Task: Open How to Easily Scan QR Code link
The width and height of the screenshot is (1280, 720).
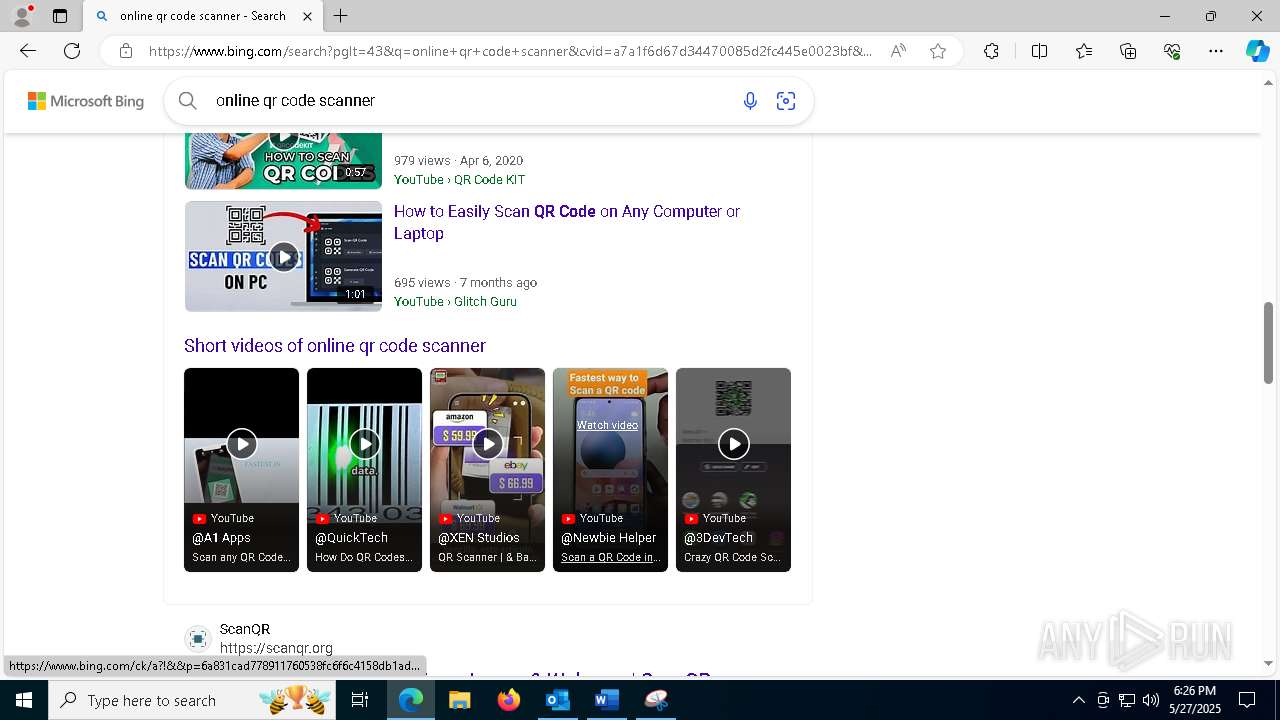Action: pyautogui.click(x=567, y=222)
